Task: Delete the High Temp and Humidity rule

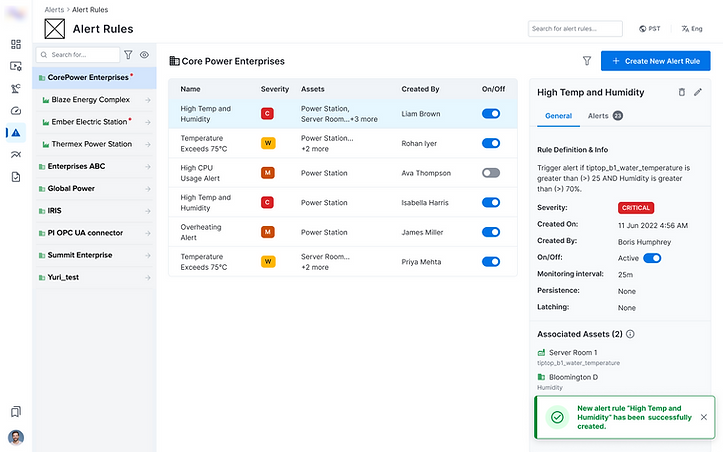Action: [681, 92]
